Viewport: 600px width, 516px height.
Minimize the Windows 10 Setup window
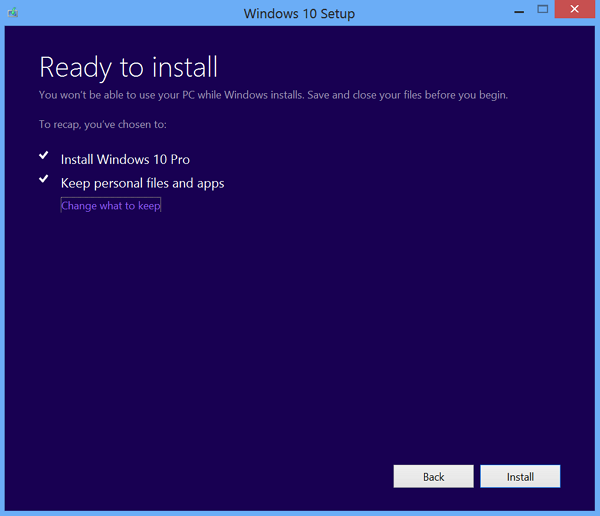click(x=519, y=11)
